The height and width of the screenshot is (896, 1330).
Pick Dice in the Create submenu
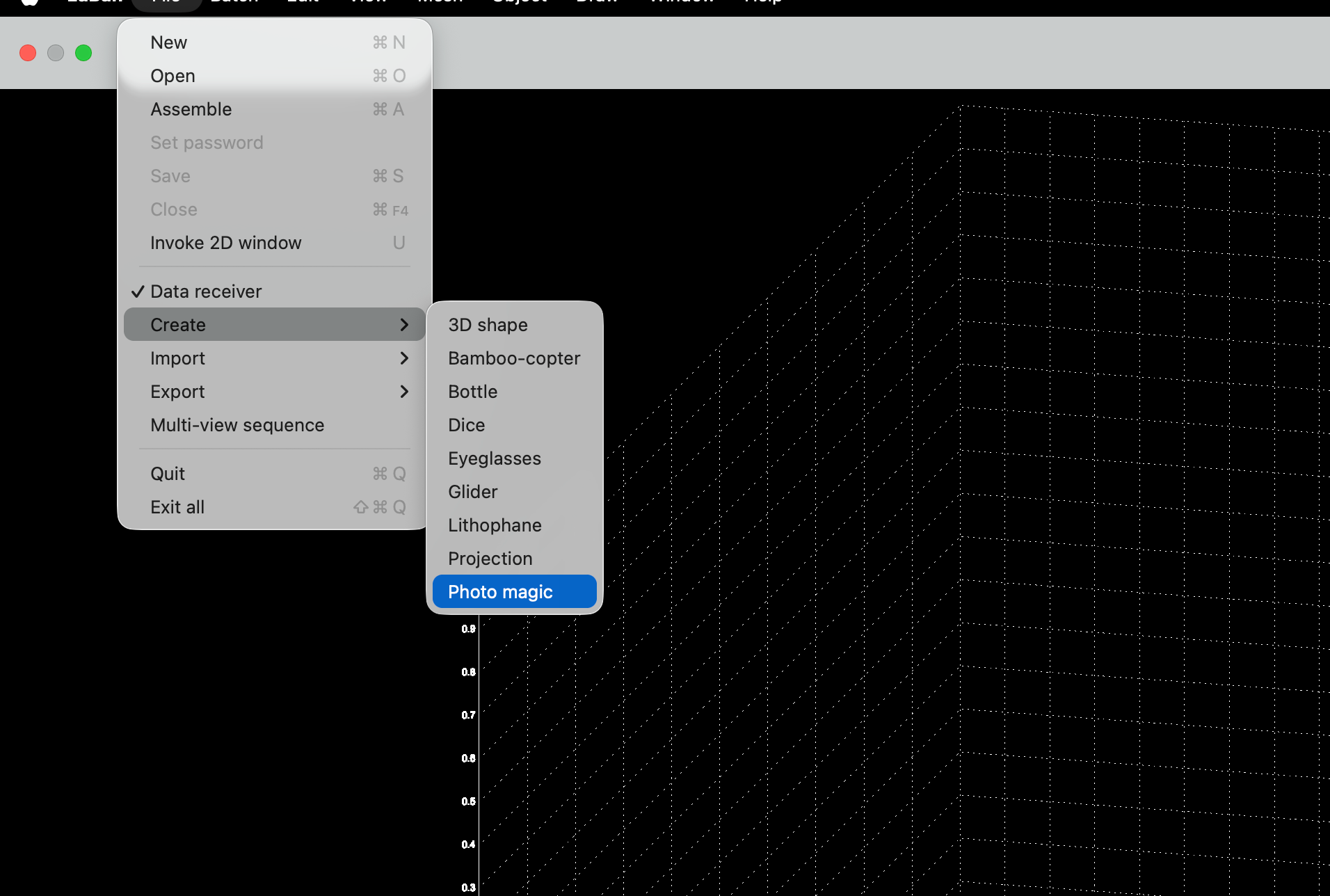pos(515,425)
